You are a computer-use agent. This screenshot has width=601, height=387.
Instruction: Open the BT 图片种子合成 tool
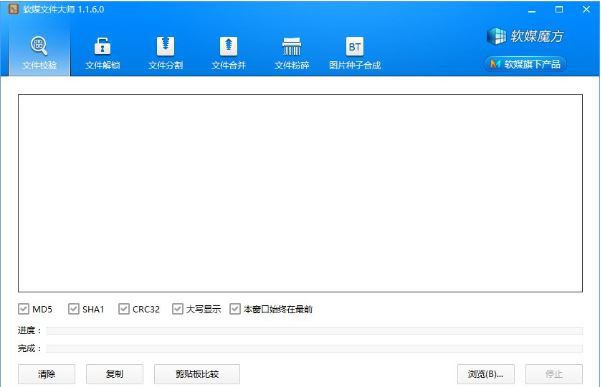click(x=355, y=53)
